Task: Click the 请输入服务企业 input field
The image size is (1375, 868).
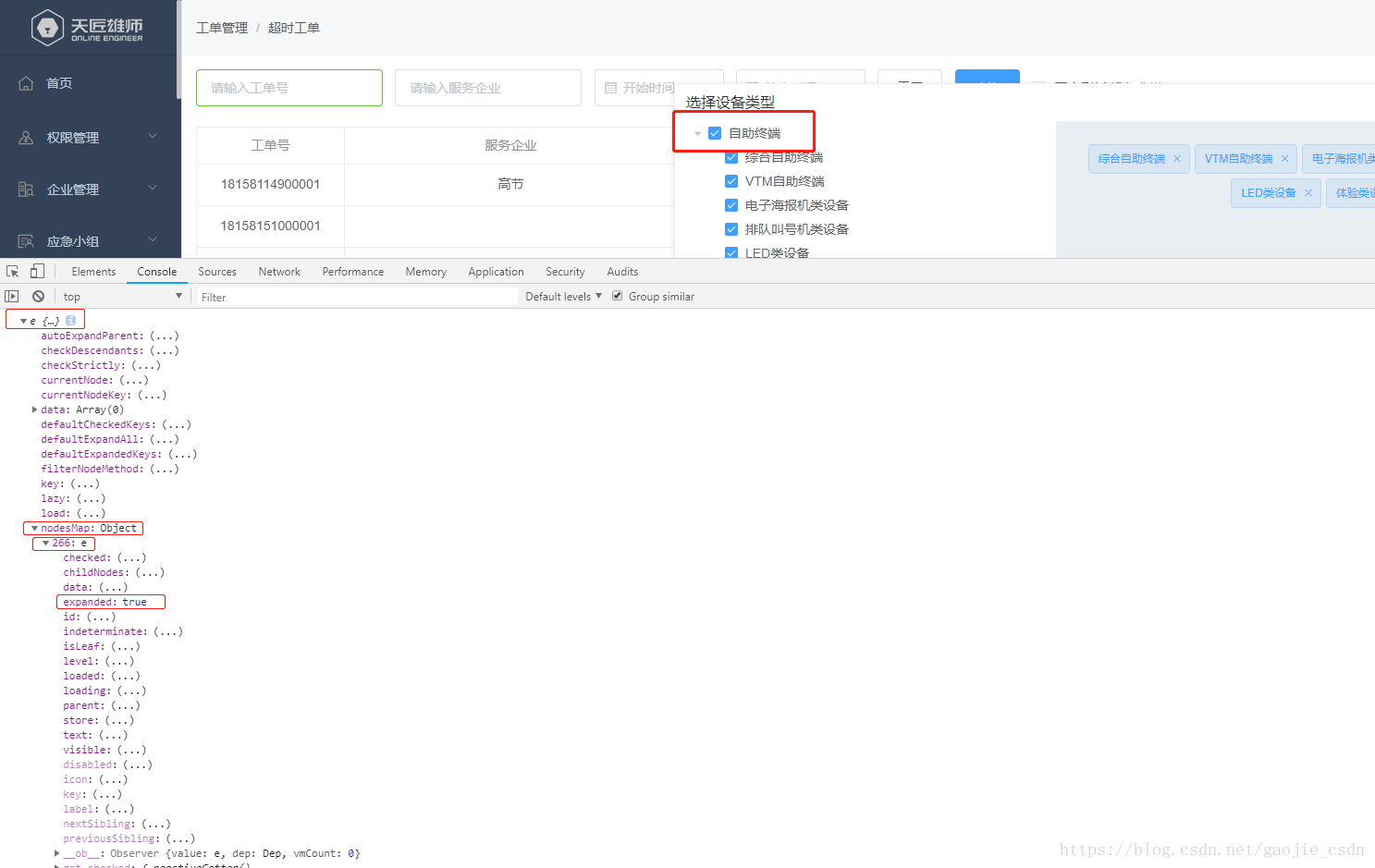Action: pos(488,88)
